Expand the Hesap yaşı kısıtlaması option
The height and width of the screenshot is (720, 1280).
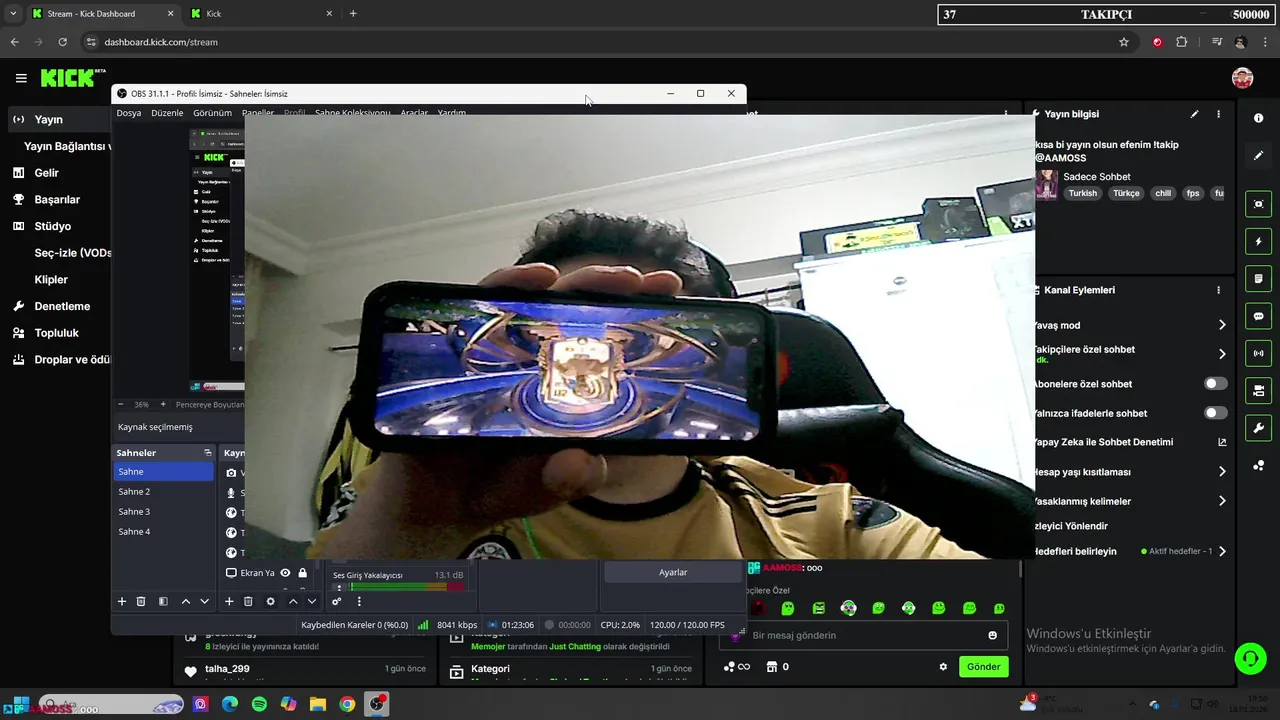(x=1221, y=472)
